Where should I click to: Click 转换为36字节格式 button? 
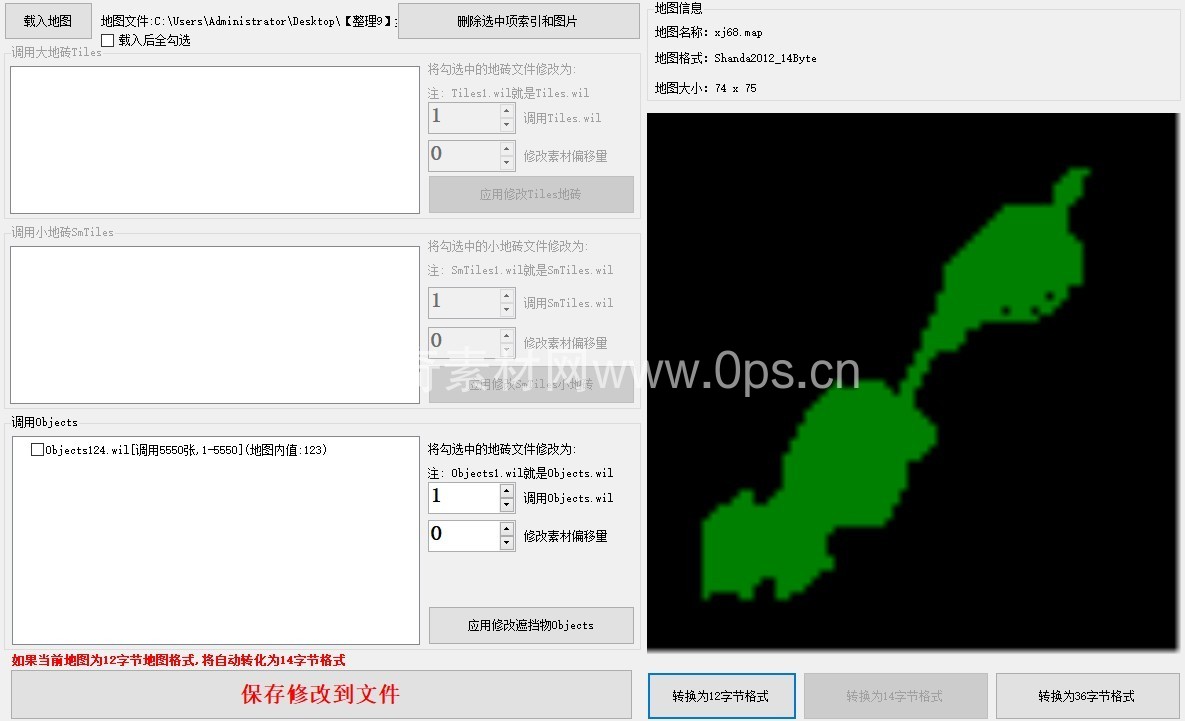1086,696
